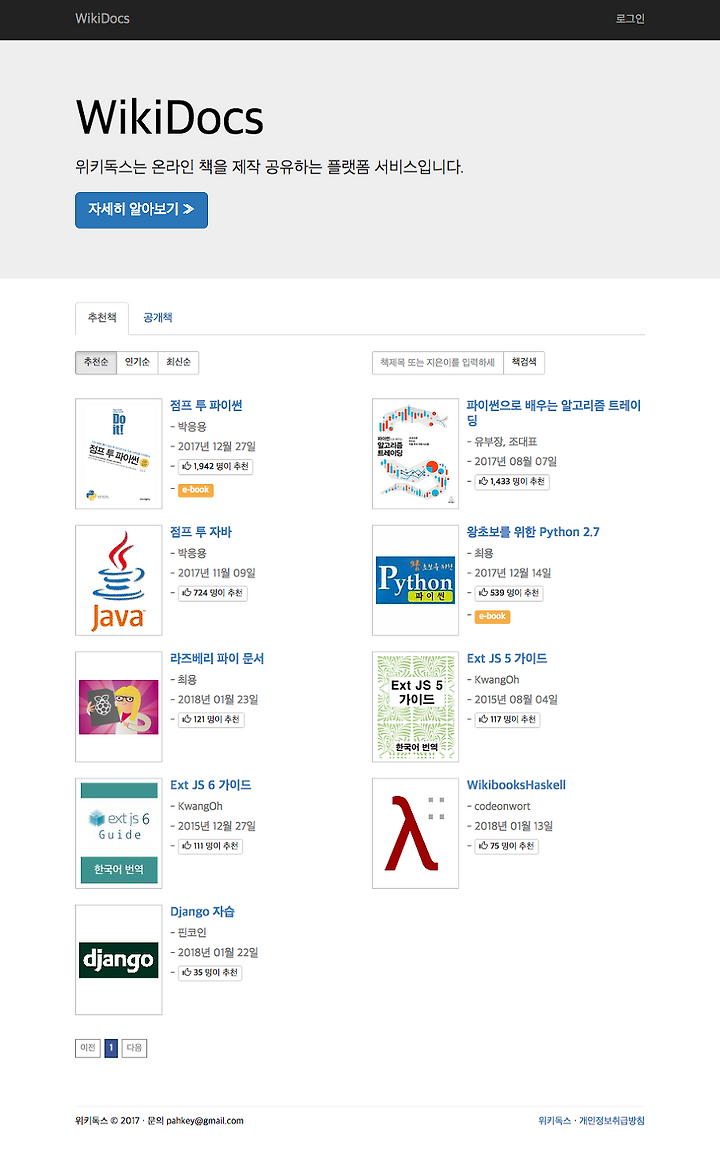Open the 점프 투 파이썬 title link
The image size is (720, 1152).
206,406
